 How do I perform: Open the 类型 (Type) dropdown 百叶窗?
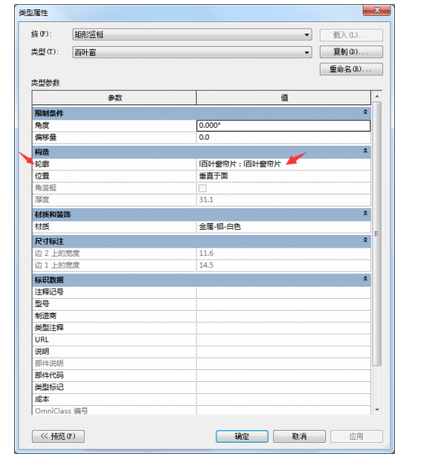[x=192, y=52]
